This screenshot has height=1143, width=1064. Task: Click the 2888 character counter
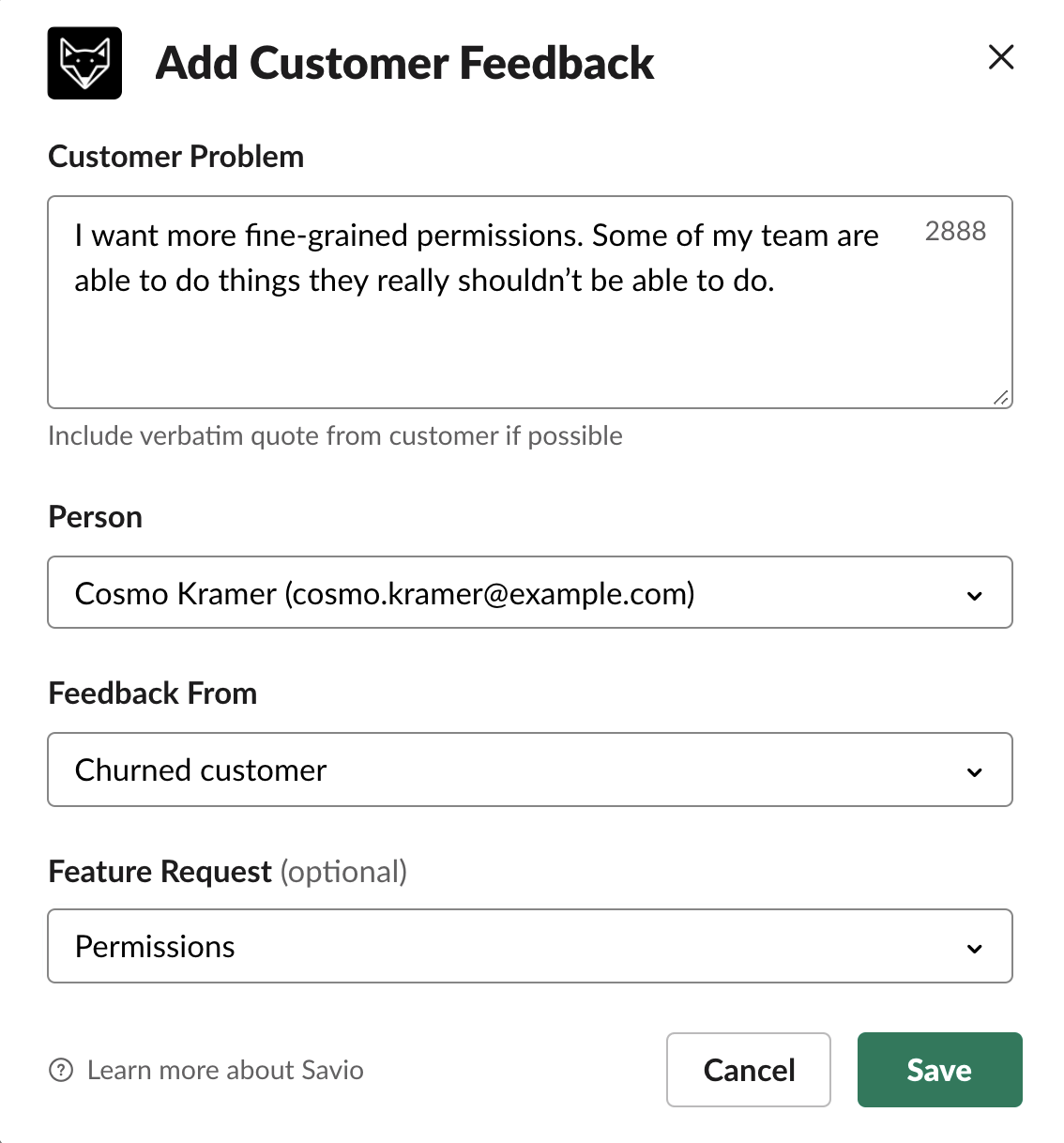(955, 231)
